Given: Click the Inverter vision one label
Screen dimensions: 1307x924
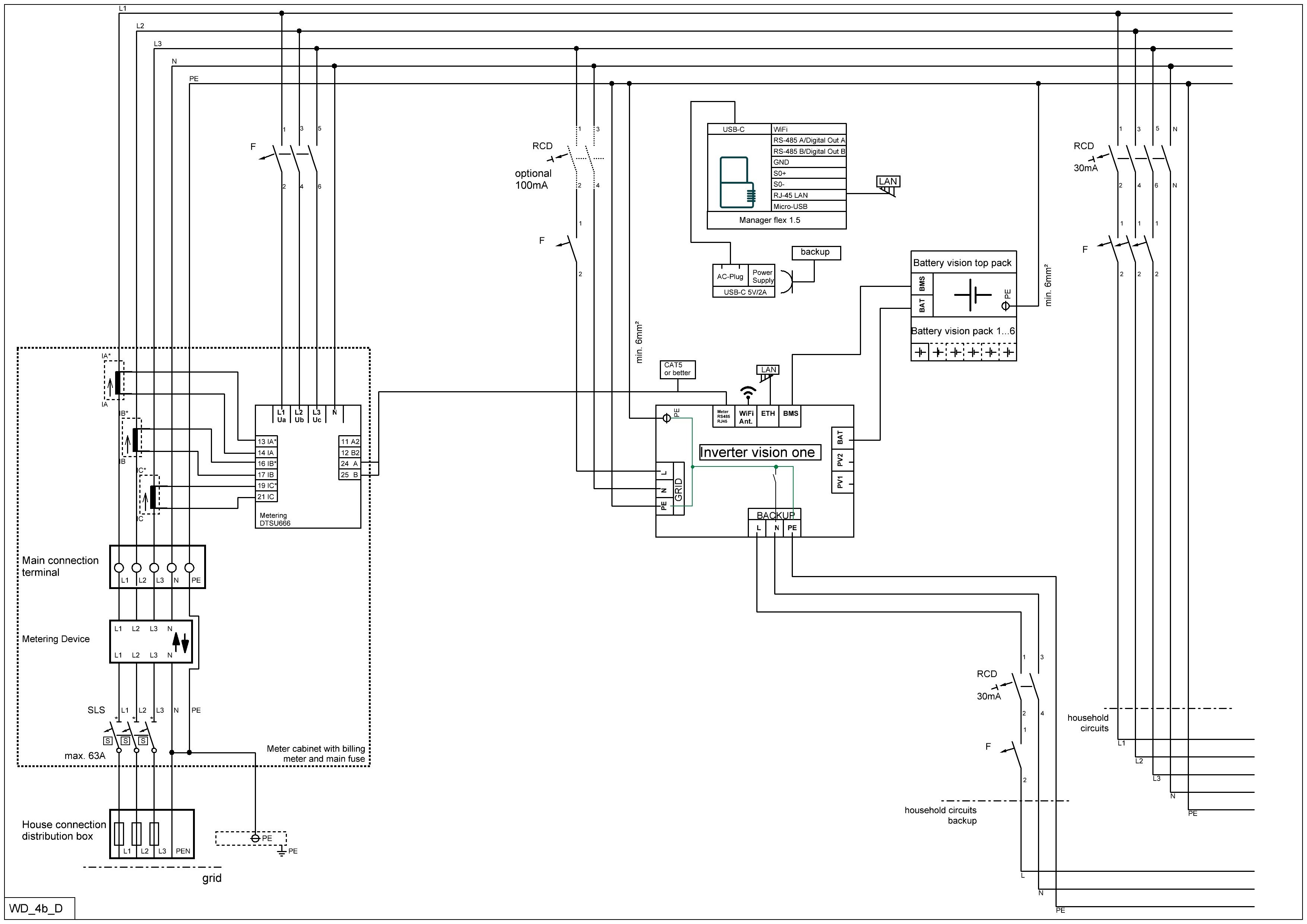Looking at the screenshot, I should pos(759,453).
